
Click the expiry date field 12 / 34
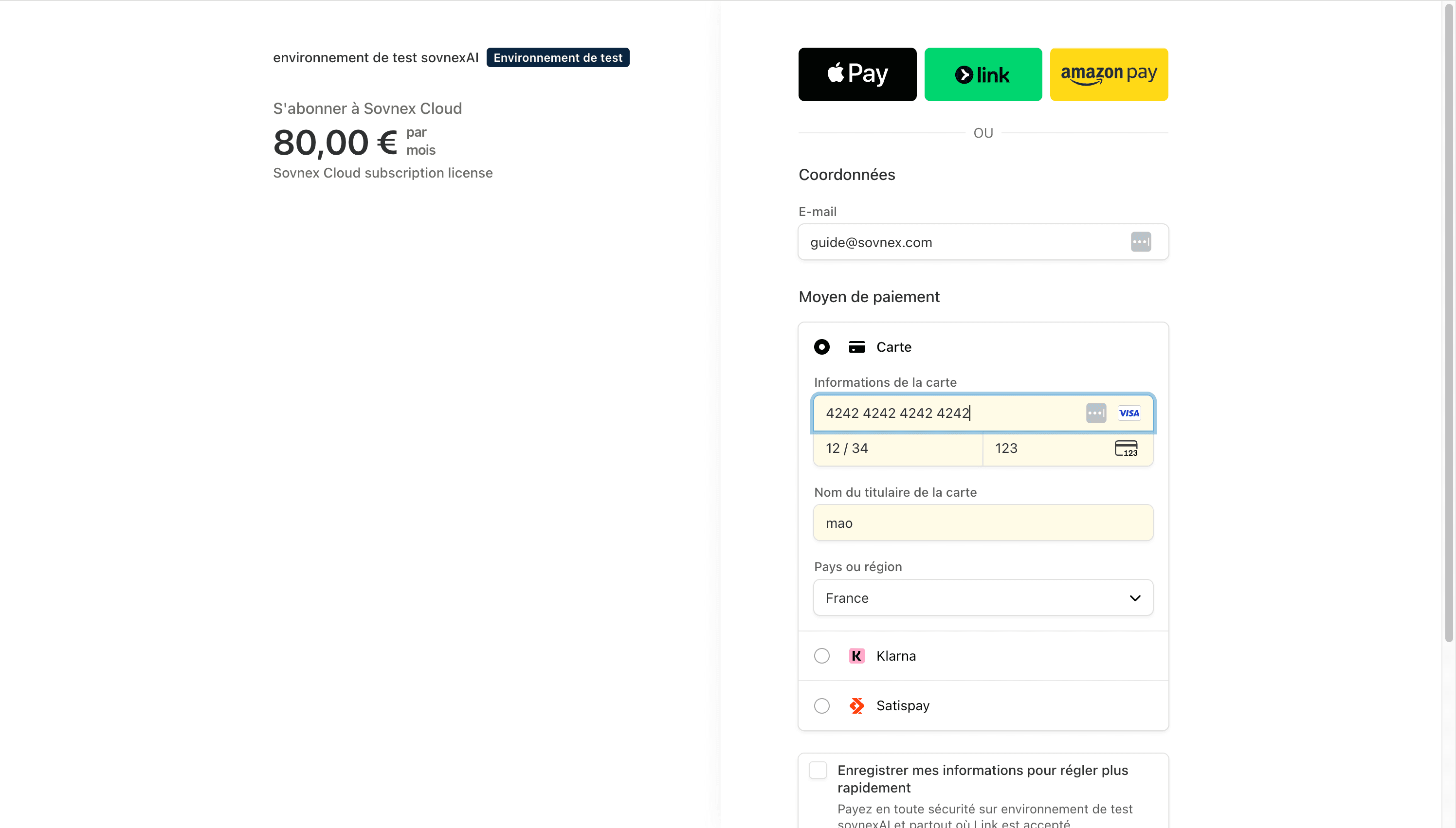(897, 449)
